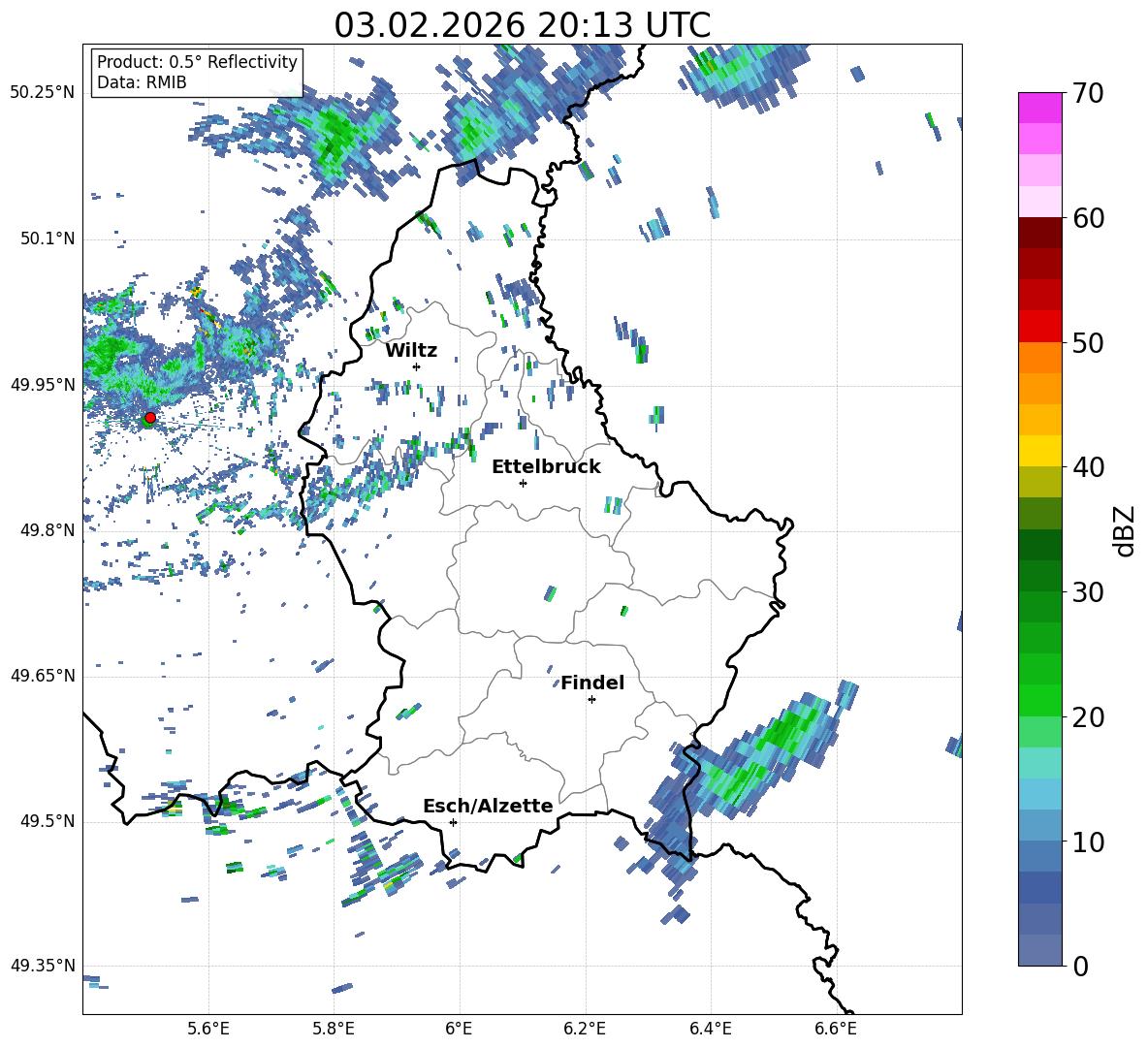Click the orange colorbar segment just below 50
This screenshot has height=1048, width=1148.
coord(1039,358)
